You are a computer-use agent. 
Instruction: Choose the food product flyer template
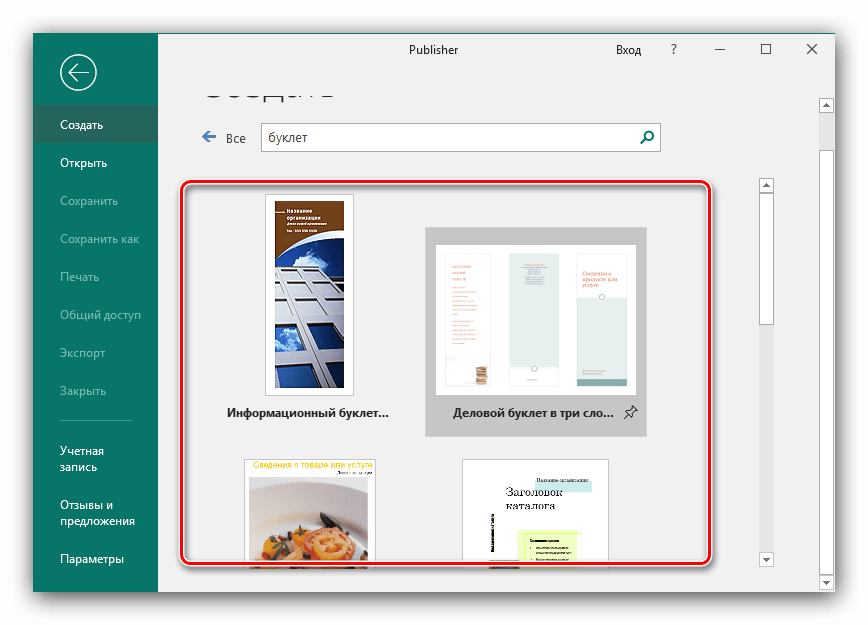pyautogui.click(x=309, y=510)
